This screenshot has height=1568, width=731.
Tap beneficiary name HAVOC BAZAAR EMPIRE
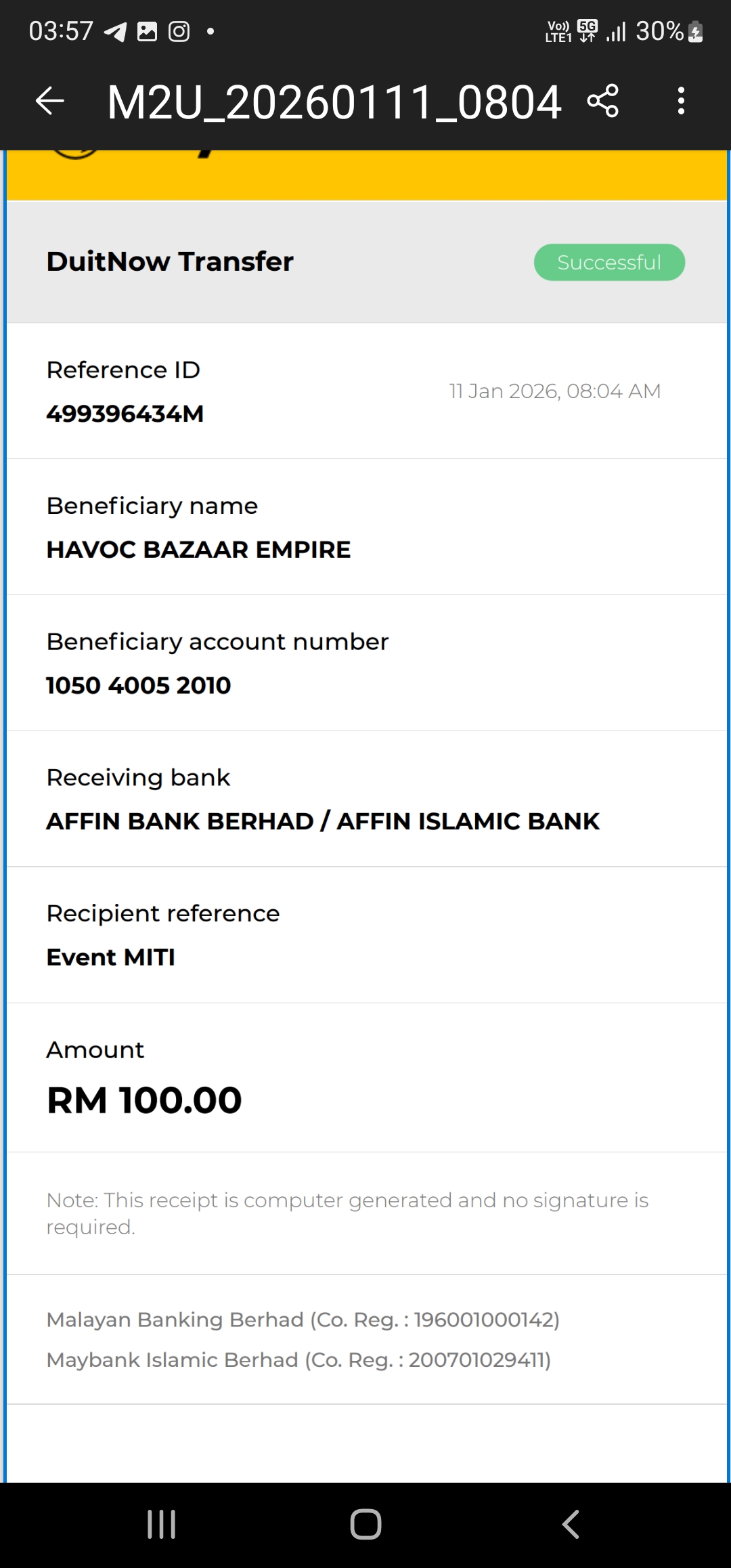coord(198,550)
